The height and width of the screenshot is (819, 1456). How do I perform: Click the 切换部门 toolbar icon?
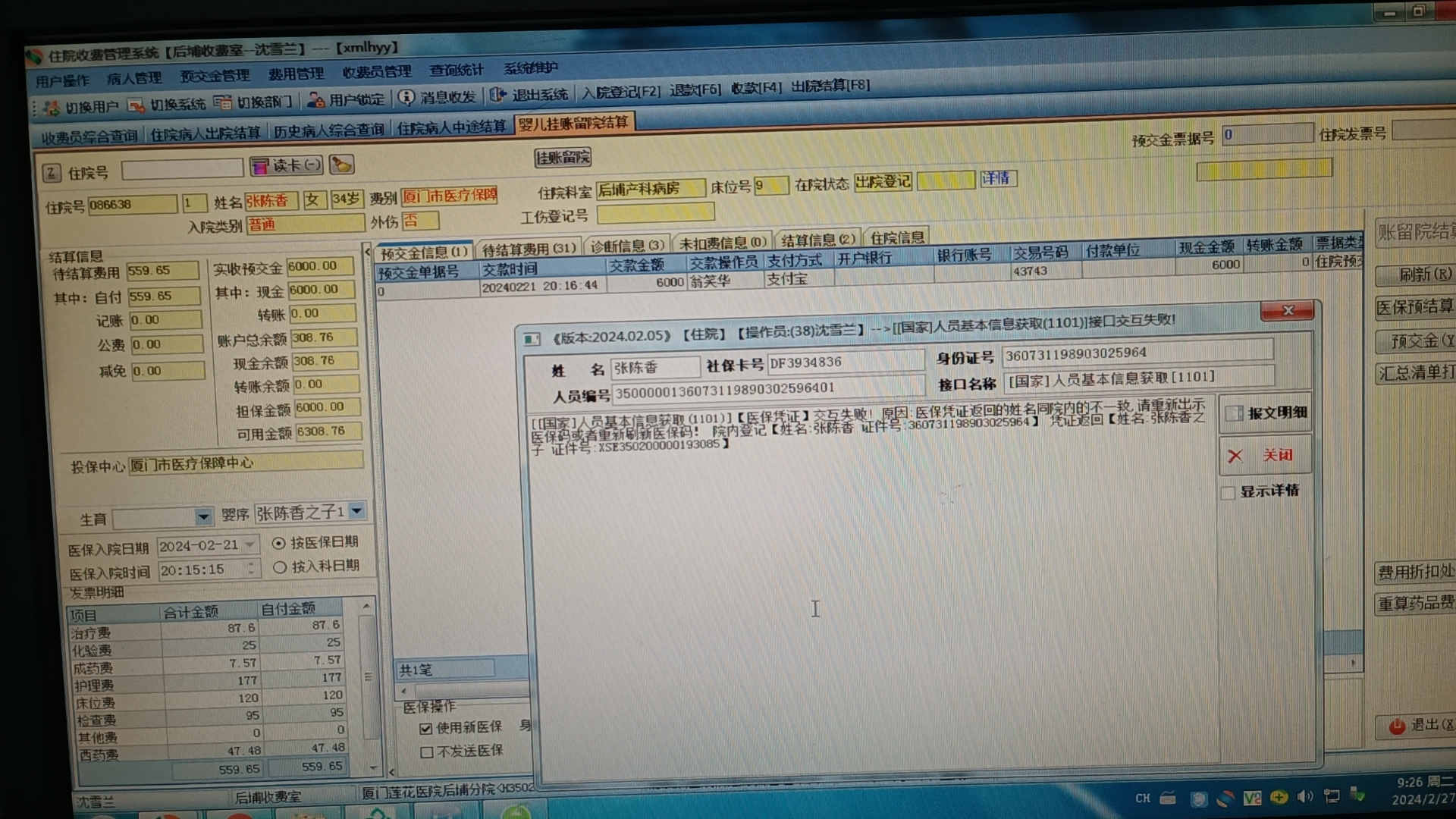pos(223,102)
